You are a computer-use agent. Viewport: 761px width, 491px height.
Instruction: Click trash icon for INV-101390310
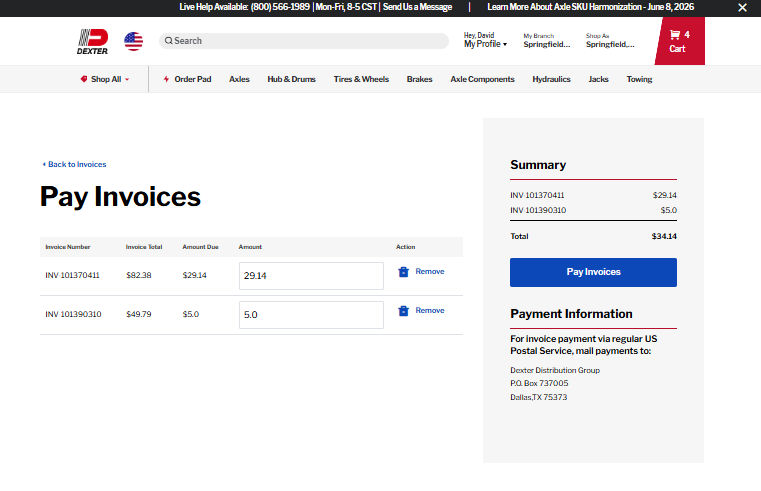click(x=403, y=311)
